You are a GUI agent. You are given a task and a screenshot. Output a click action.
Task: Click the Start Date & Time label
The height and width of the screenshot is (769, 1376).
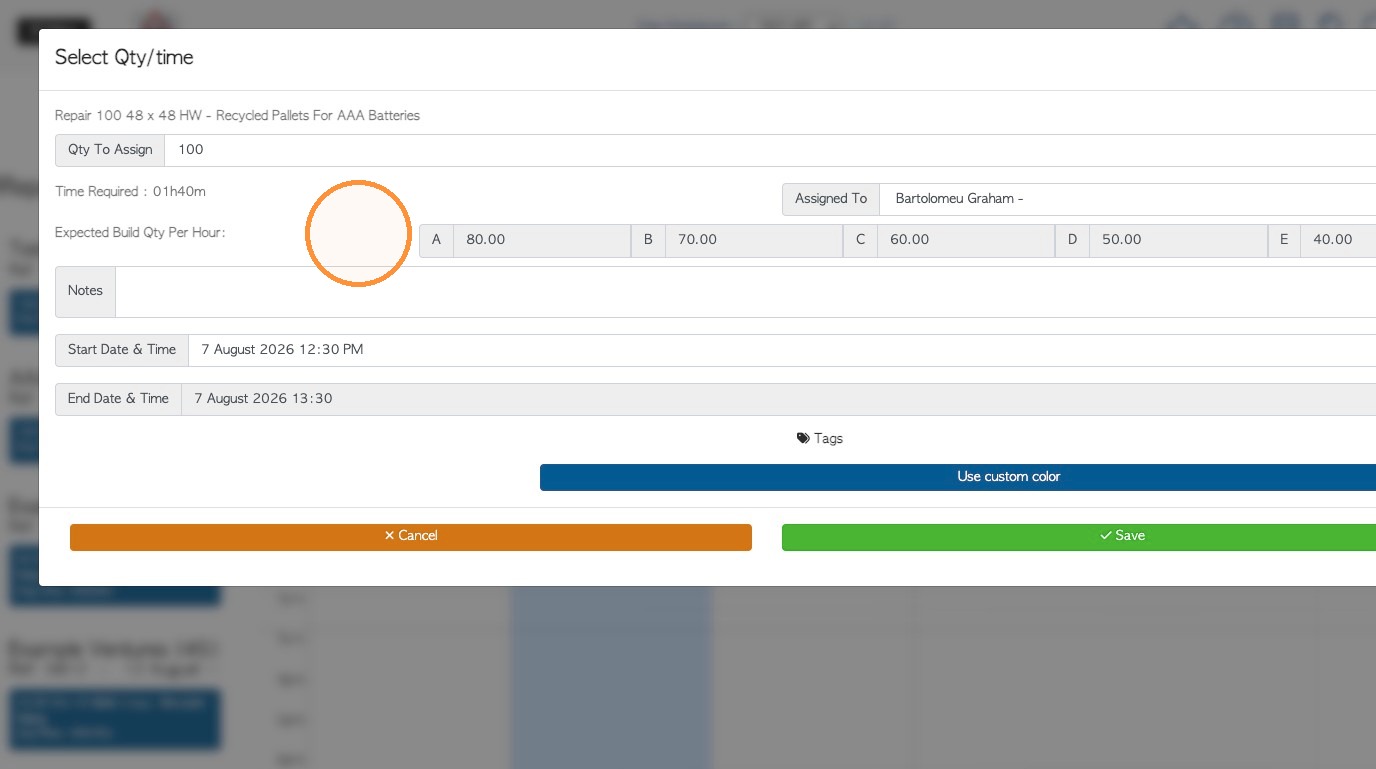[x=122, y=350]
